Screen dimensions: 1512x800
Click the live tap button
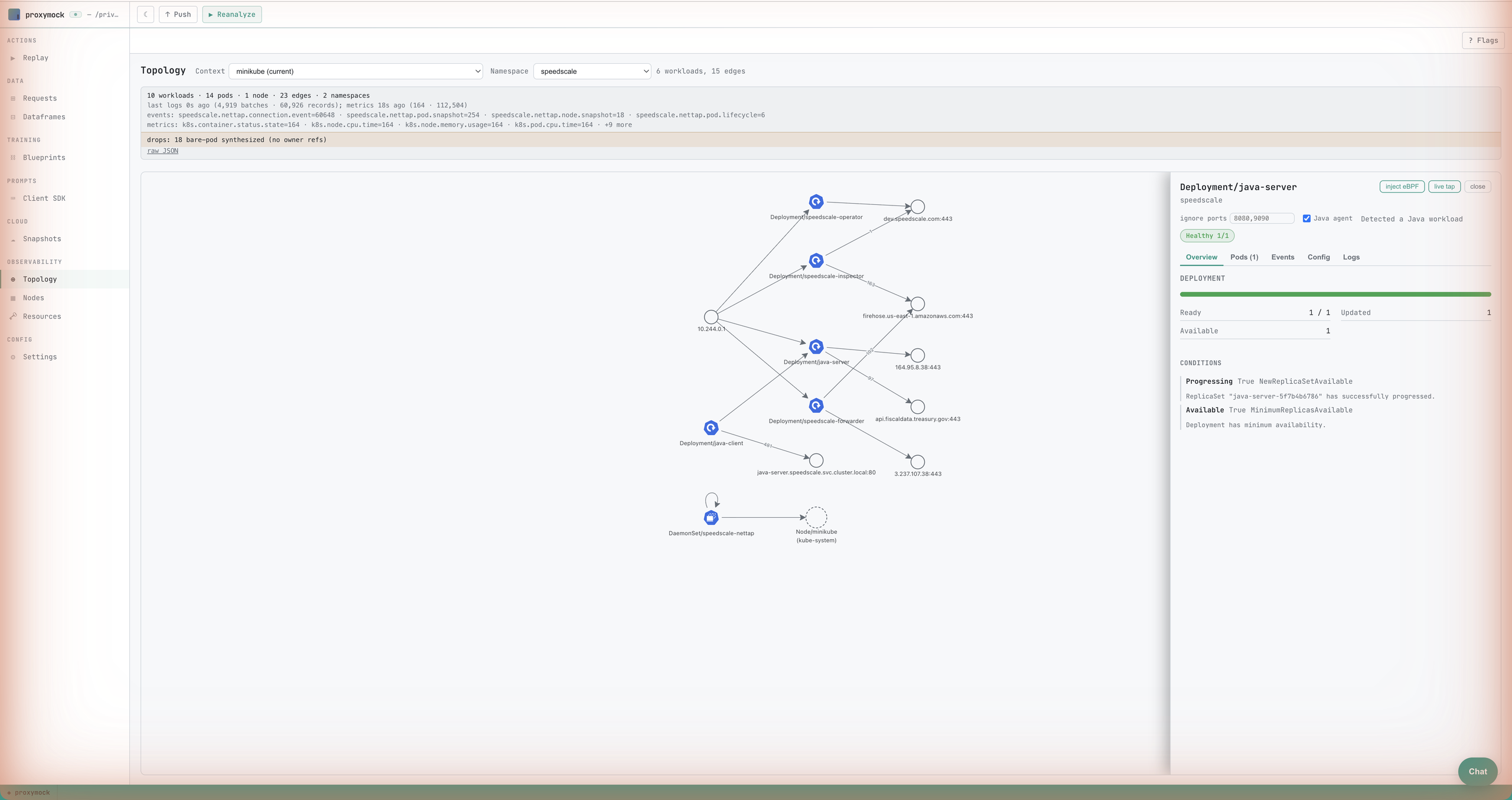pos(1445,187)
